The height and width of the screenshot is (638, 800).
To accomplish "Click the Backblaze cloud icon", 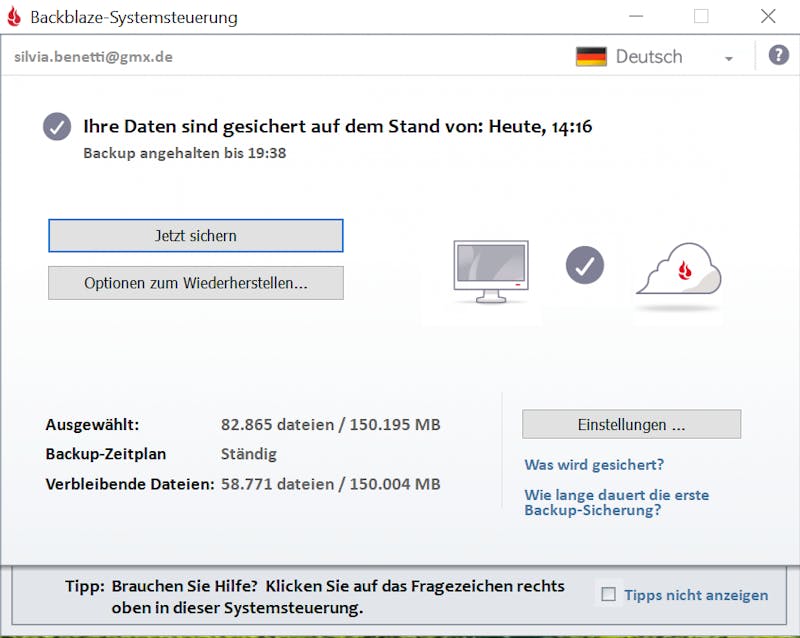I will tap(679, 269).
